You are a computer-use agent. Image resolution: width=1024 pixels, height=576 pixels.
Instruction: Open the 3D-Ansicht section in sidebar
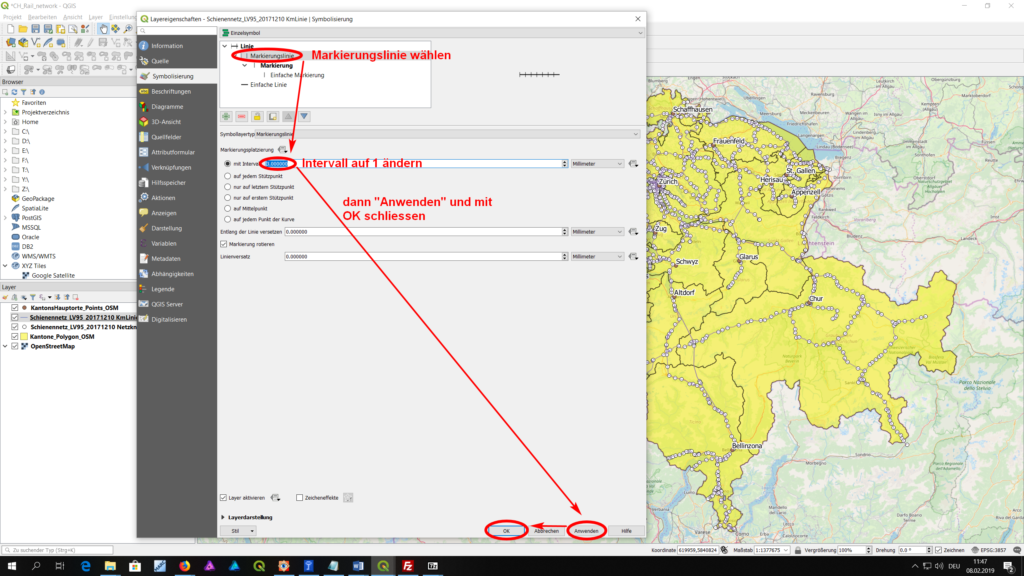168,121
